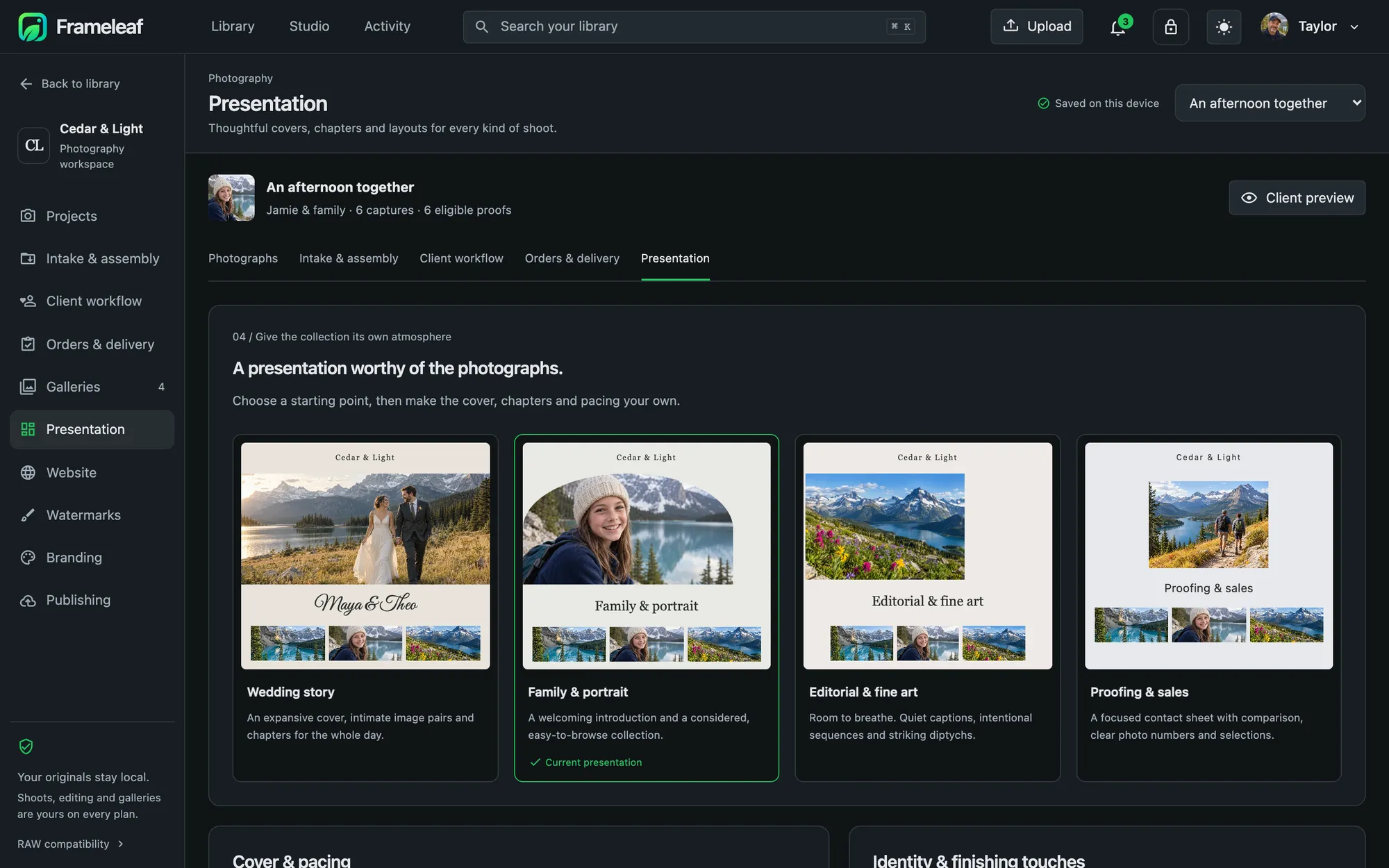This screenshot has width=1389, height=868.
Task: Open Watermarks in the sidebar
Action: click(x=92, y=515)
